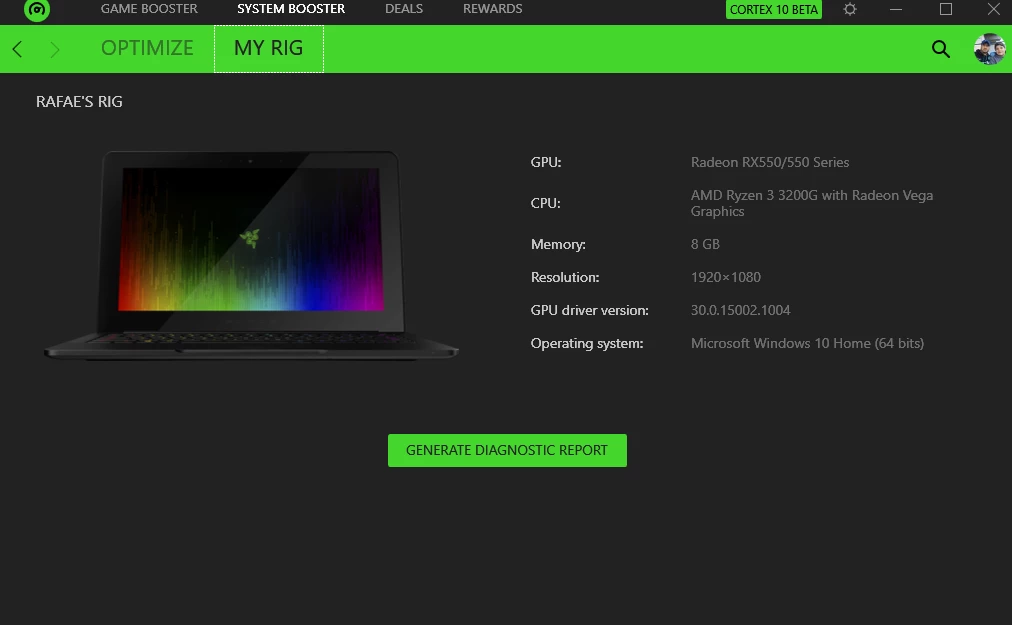Click the GPU: label

(x=546, y=163)
